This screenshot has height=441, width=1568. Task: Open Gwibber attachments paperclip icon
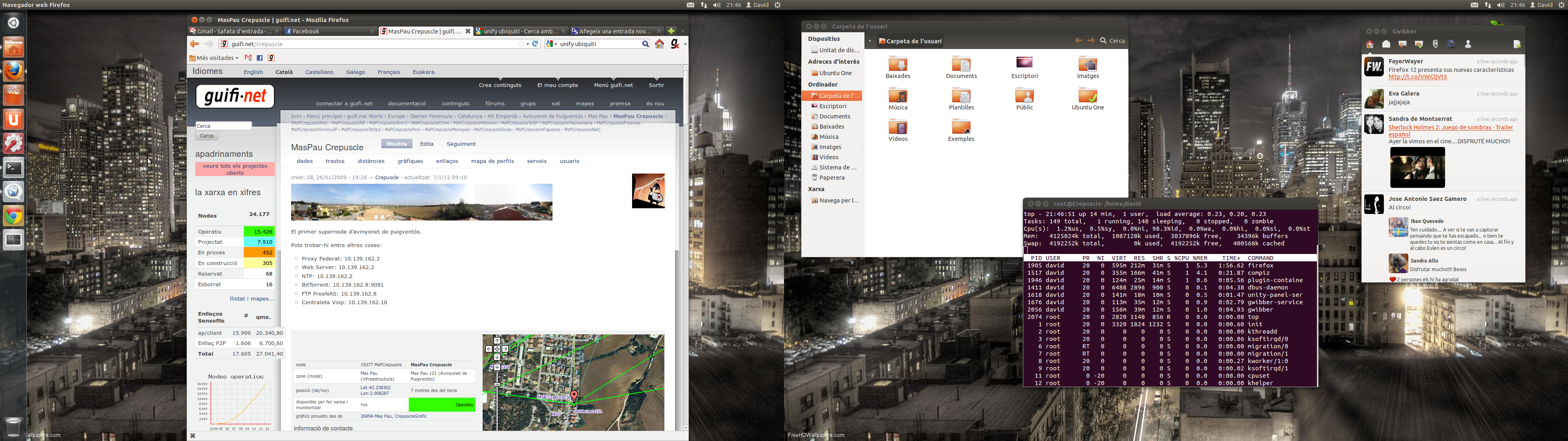(1435, 45)
